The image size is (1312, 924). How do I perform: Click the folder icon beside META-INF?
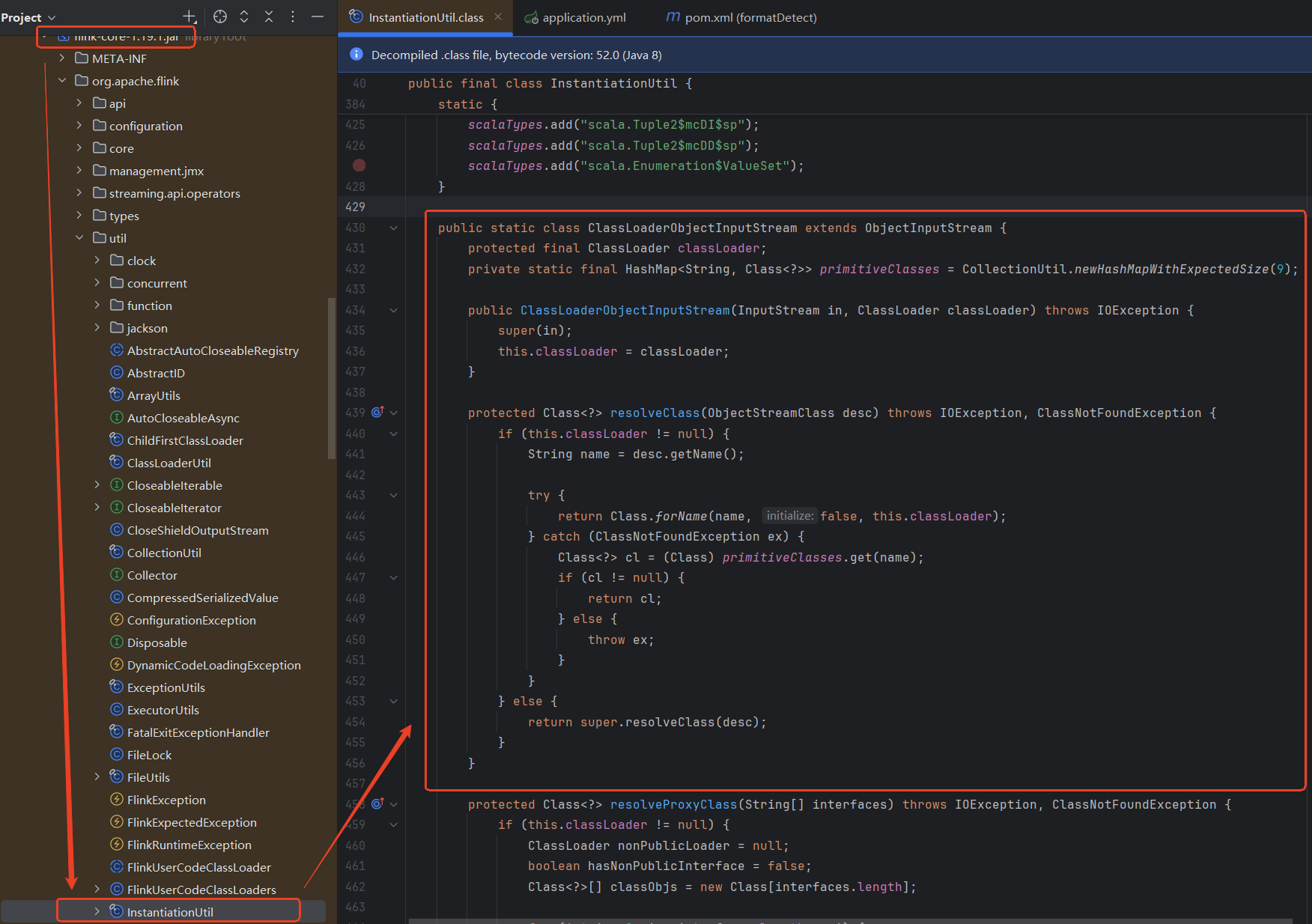pyautogui.click(x=82, y=58)
